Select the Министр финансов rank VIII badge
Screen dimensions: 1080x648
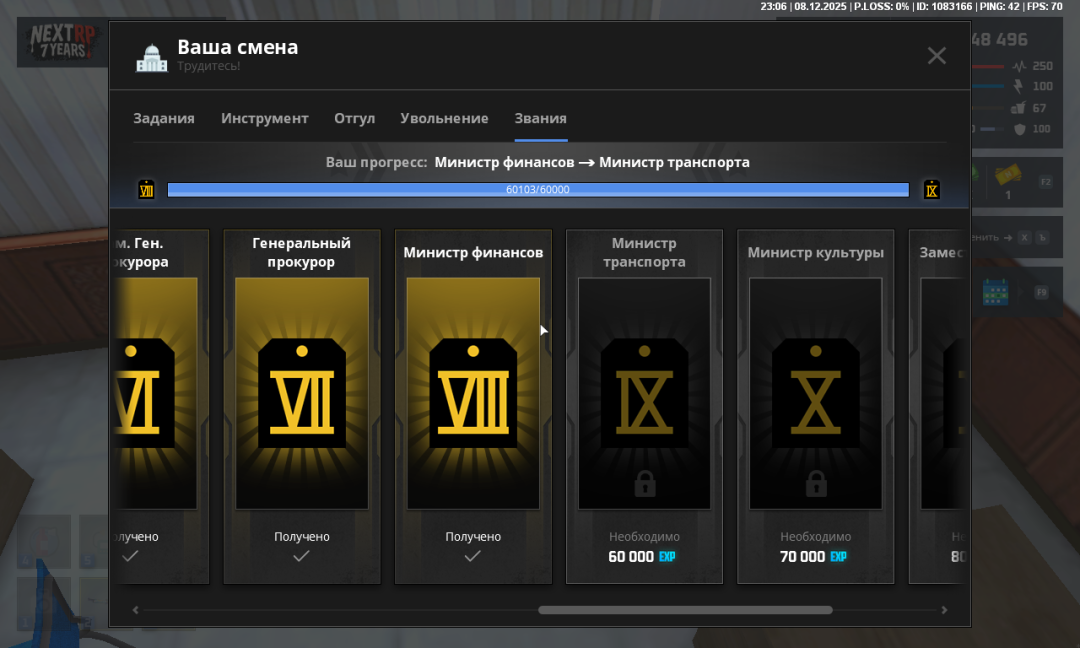click(x=473, y=393)
